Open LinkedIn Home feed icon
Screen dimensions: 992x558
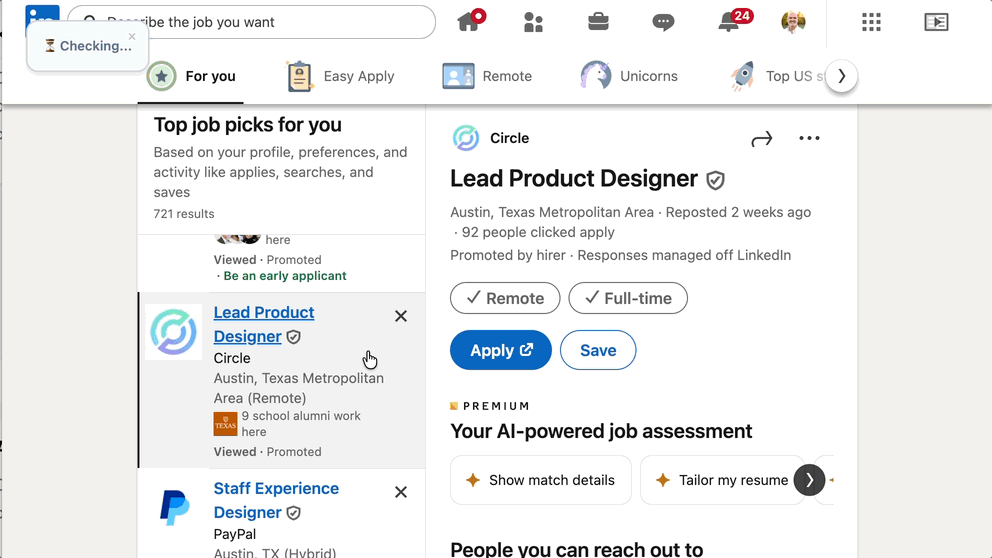[x=469, y=22]
